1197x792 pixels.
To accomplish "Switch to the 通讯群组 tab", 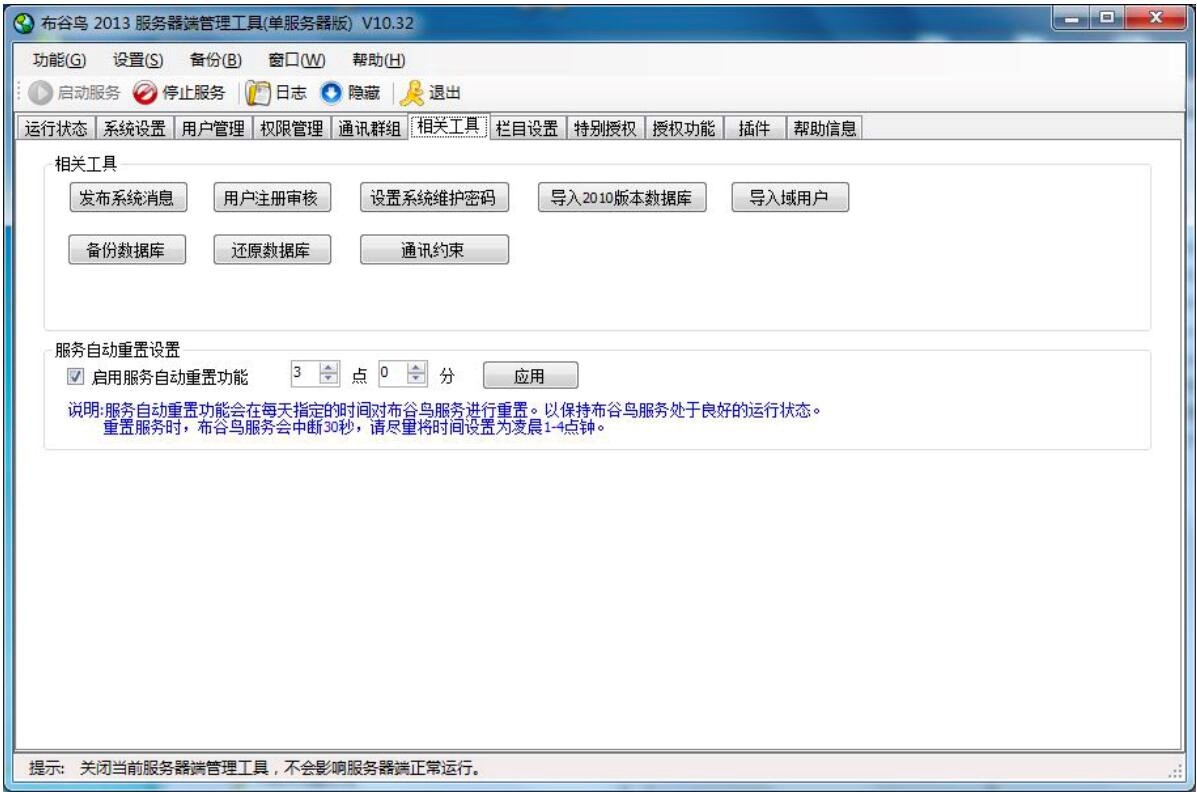I will [x=369, y=128].
